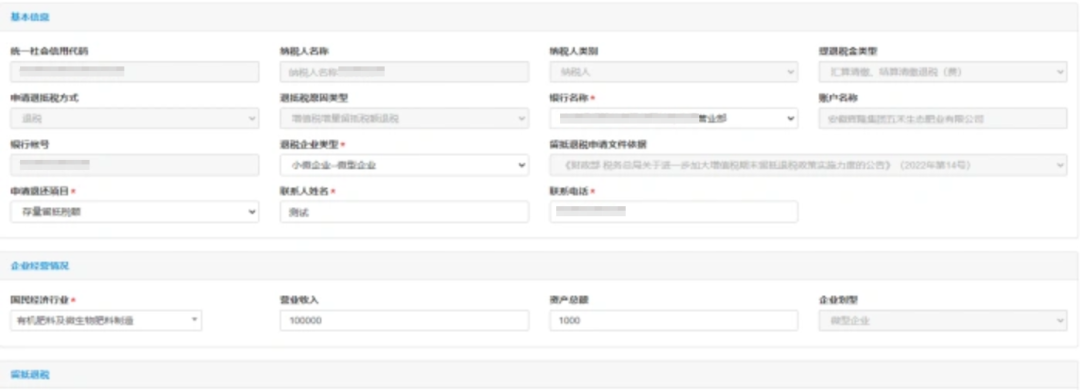This screenshot has width=1080, height=390.
Task: Open the 申请退抵税方式 dropdown
Action: click(135, 119)
